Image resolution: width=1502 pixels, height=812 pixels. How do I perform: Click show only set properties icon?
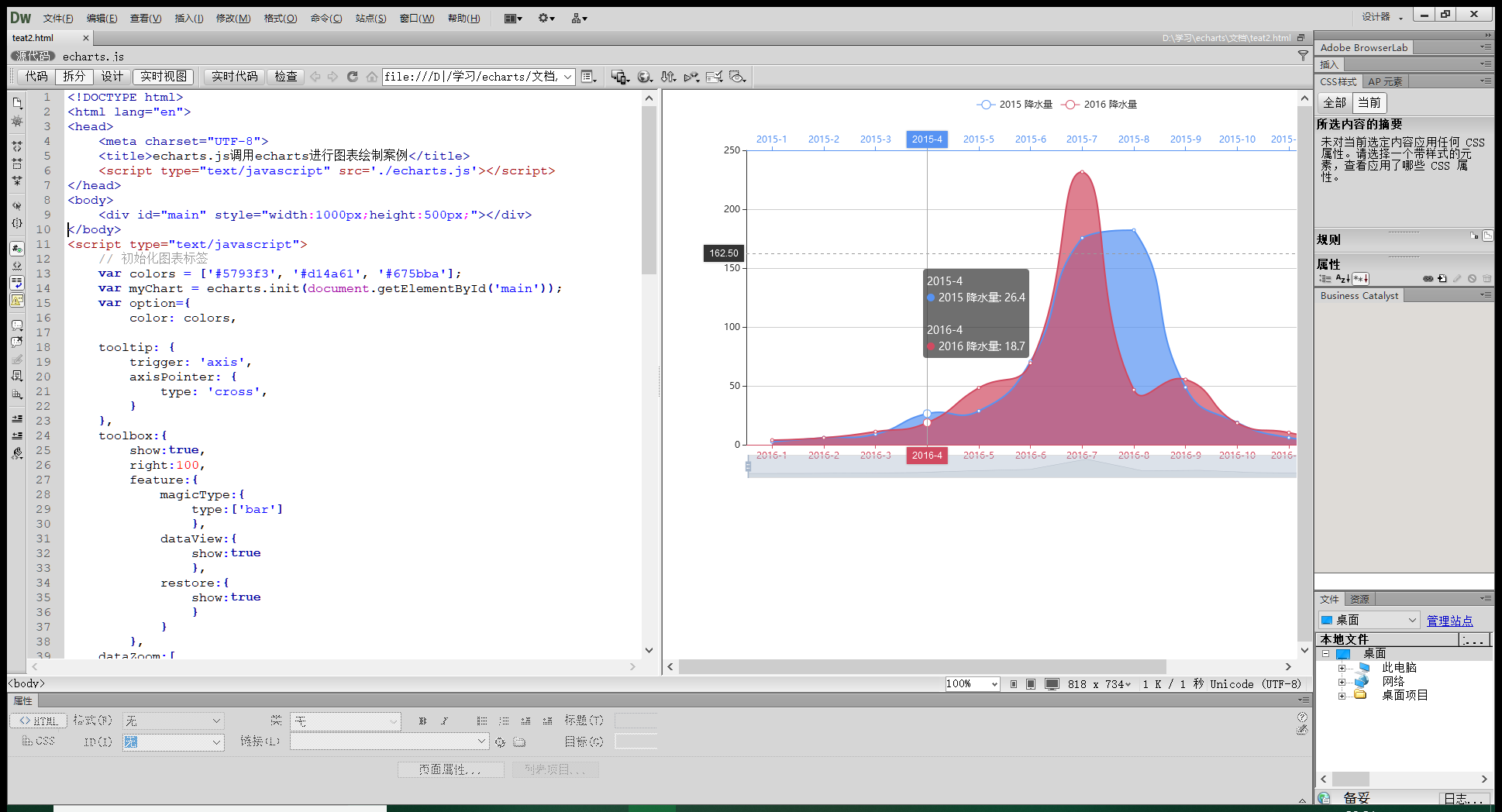(x=1361, y=278)
